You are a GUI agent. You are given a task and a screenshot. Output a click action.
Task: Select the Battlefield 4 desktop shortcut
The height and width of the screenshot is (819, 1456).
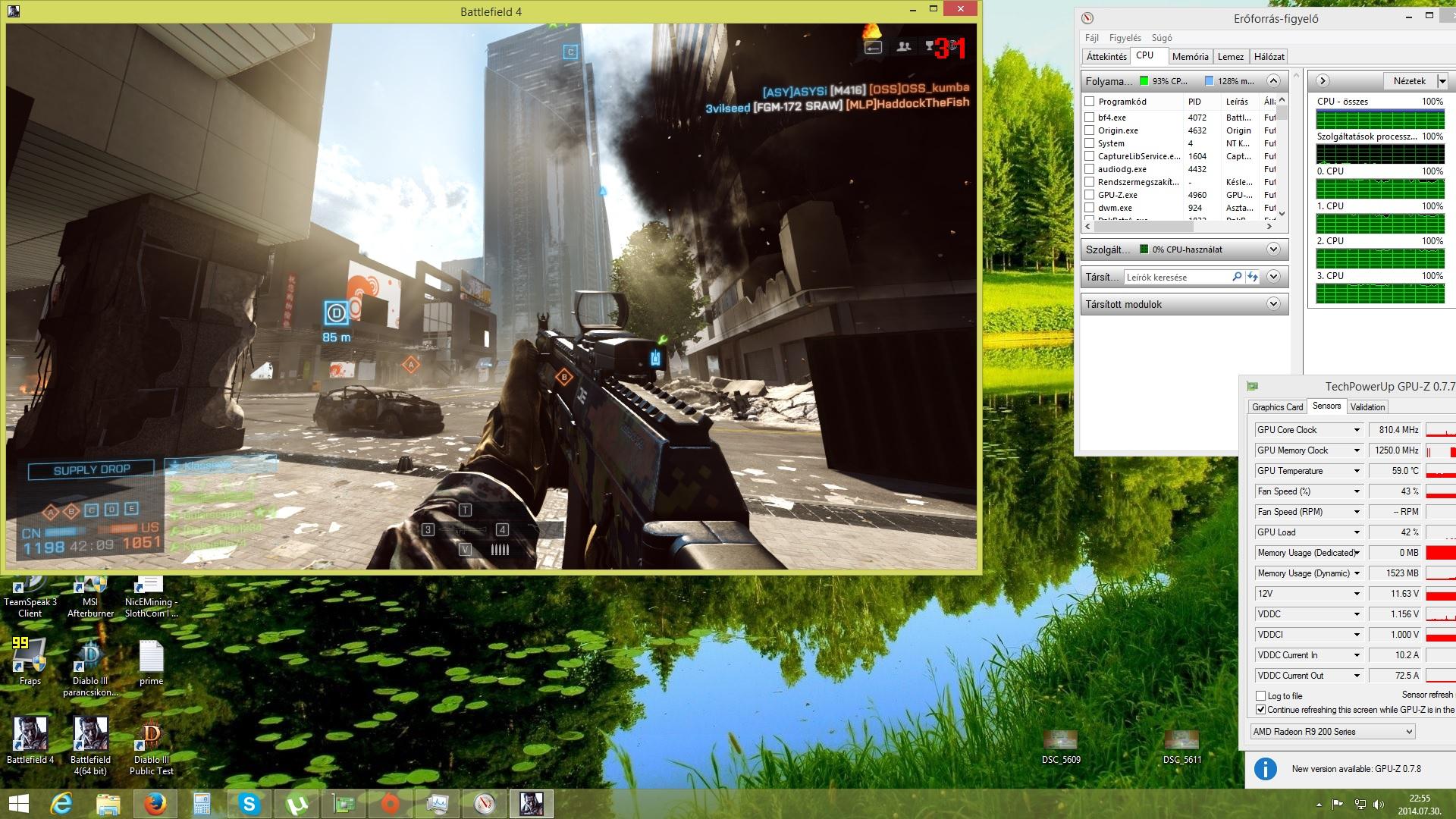point(30,740)
